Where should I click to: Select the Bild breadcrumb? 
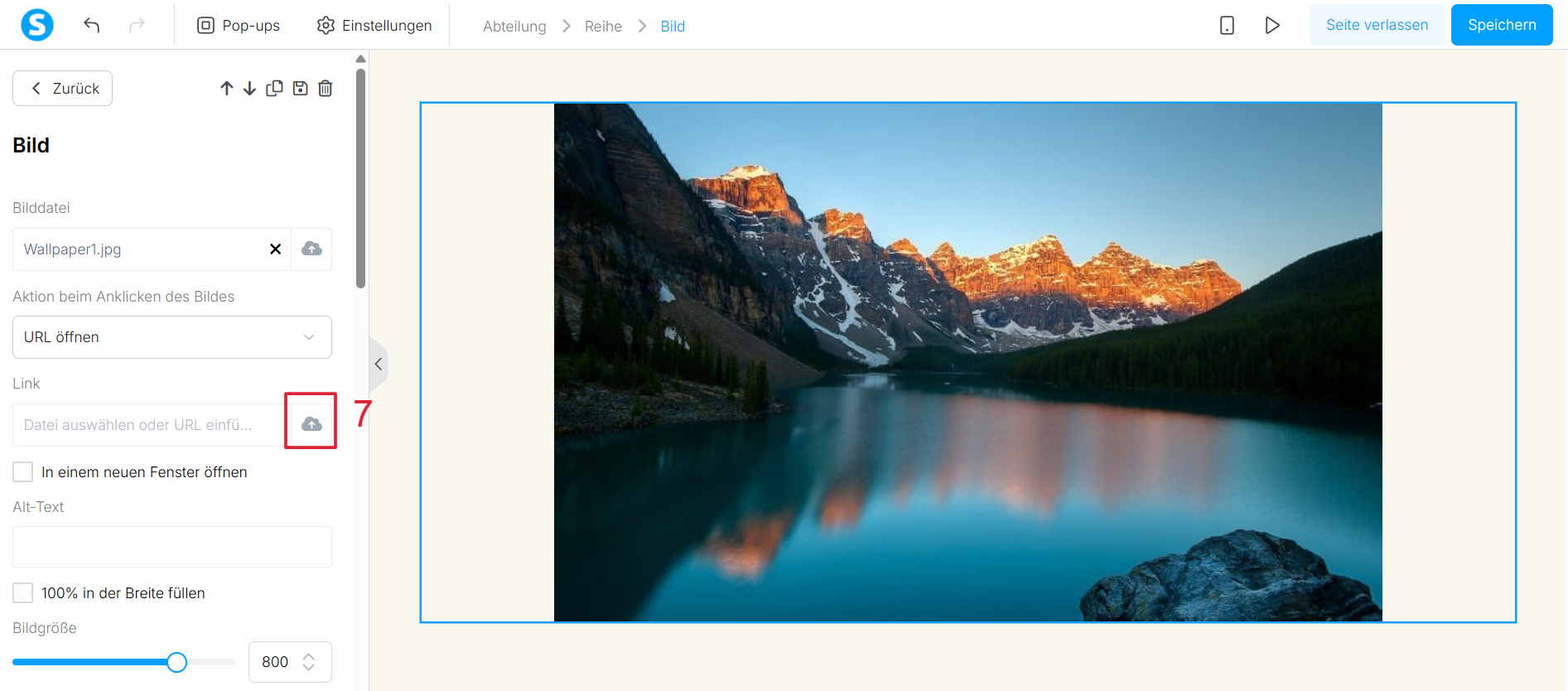point(673,27)
